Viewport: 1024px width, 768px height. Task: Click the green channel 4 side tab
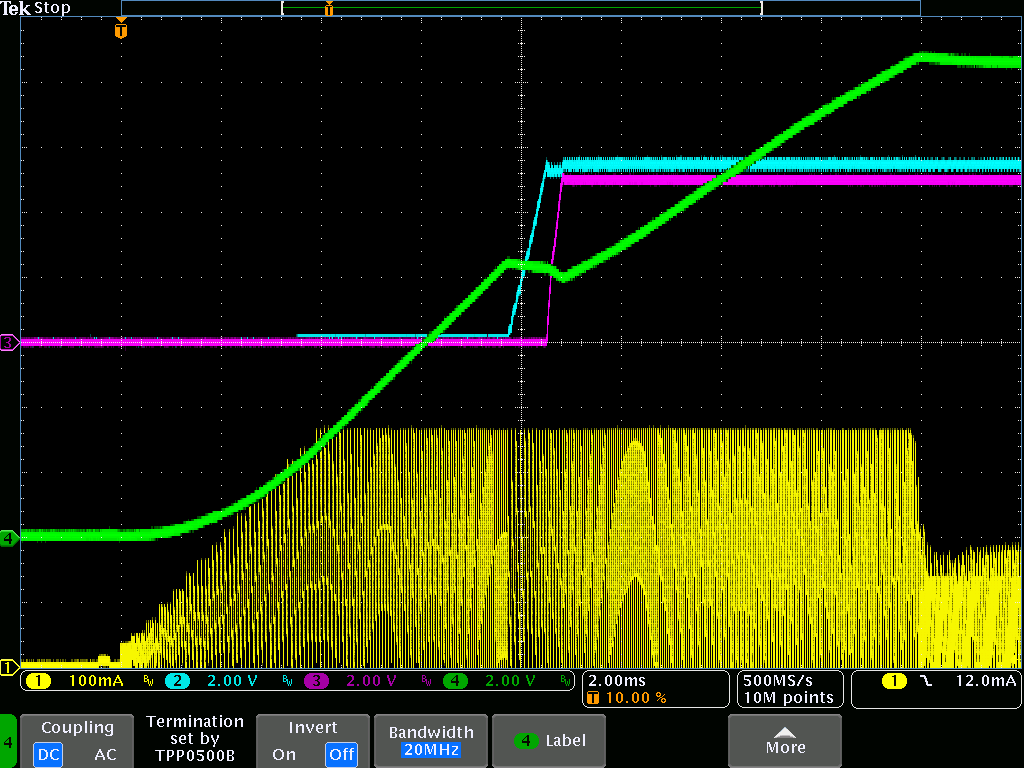click(x=9, y=741)
